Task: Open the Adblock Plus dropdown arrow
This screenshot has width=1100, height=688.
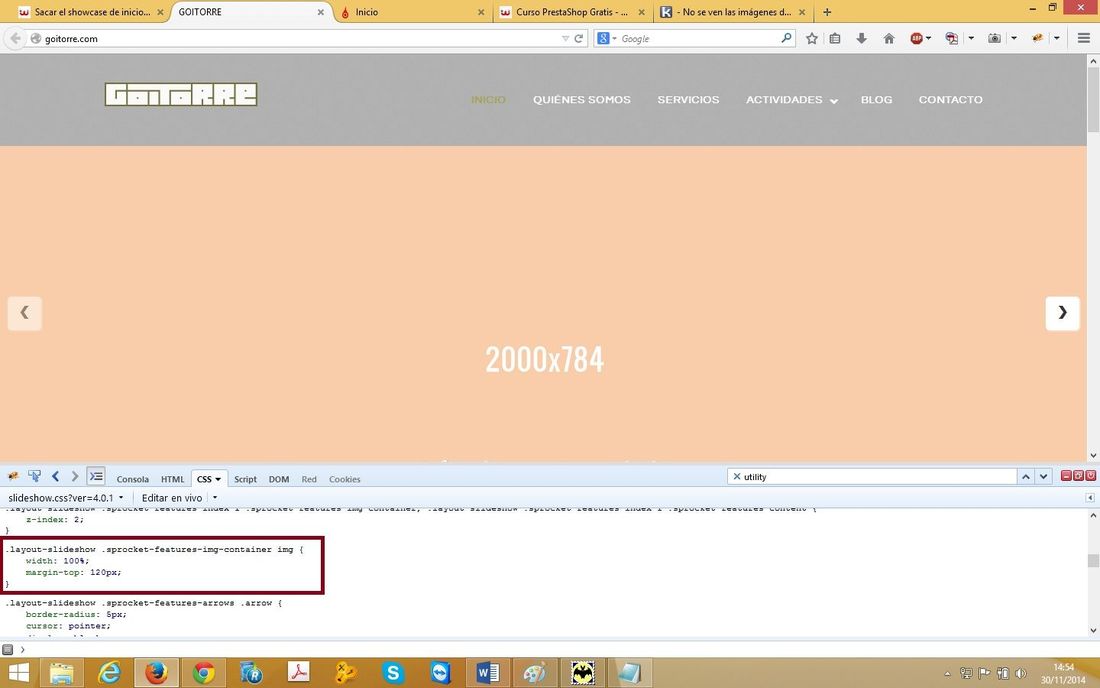Action: [x=928, y=39]
